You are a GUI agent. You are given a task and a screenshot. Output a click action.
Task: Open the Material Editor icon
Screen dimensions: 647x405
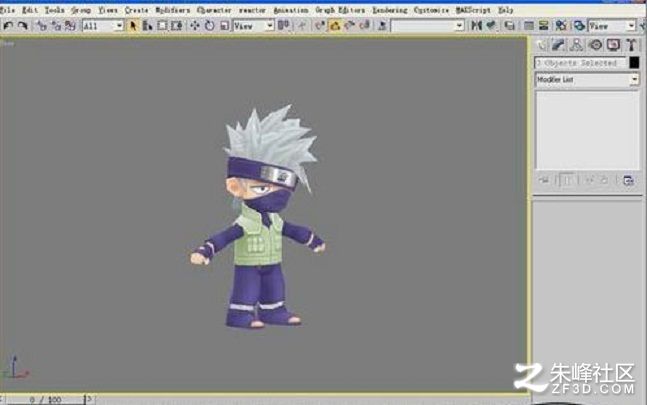tap(561, 26)
